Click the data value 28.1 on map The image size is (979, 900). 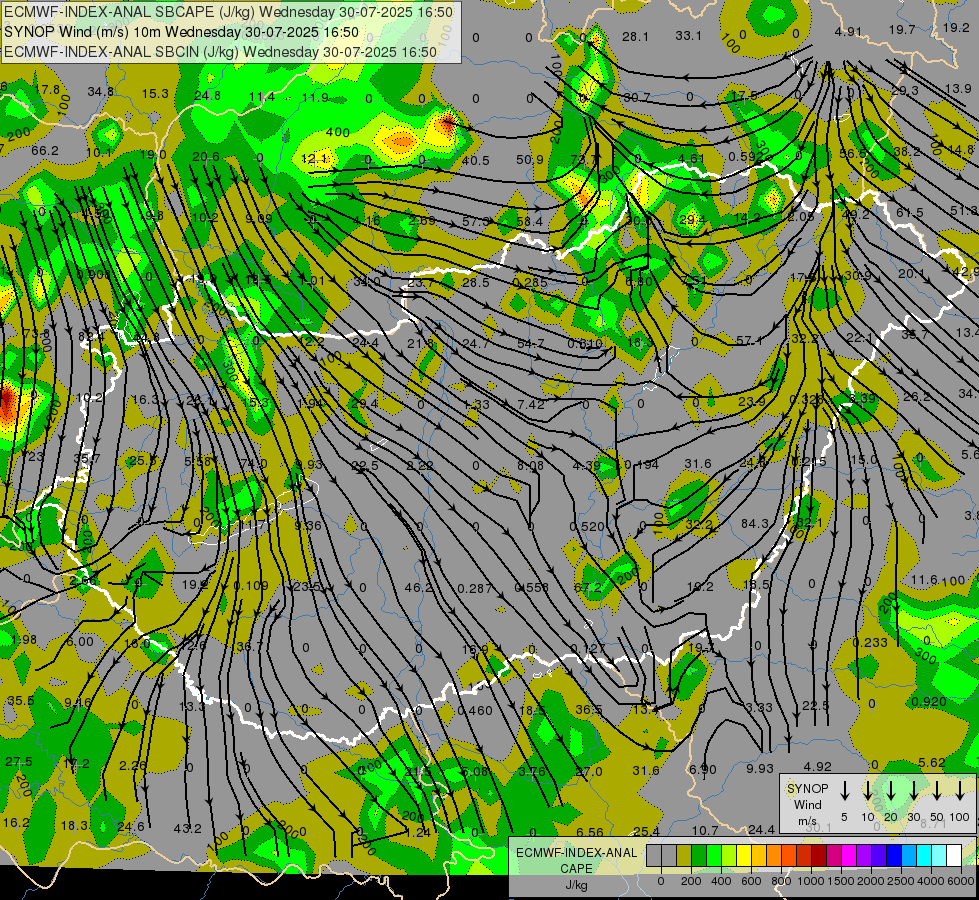pyautogui.click(x=636, y=37)
